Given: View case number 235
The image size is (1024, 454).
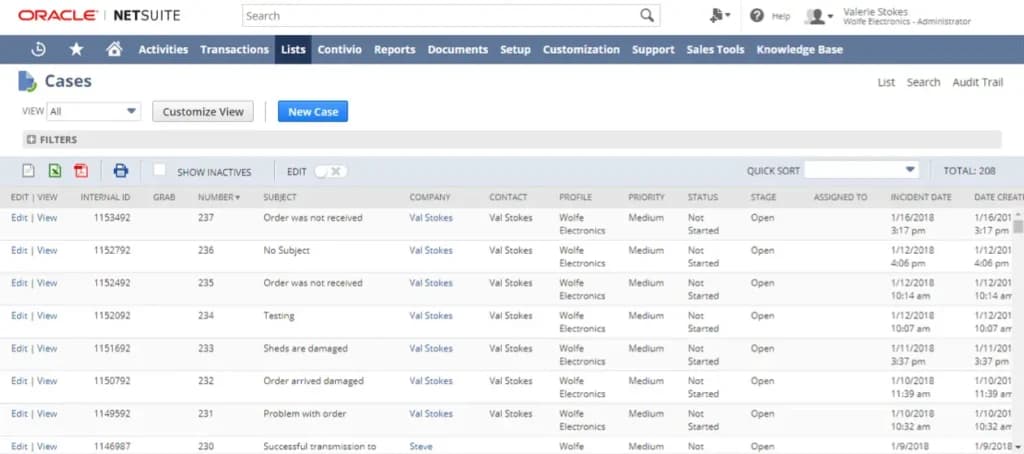Looking at the screenshot, I should (x=47, y=283).
